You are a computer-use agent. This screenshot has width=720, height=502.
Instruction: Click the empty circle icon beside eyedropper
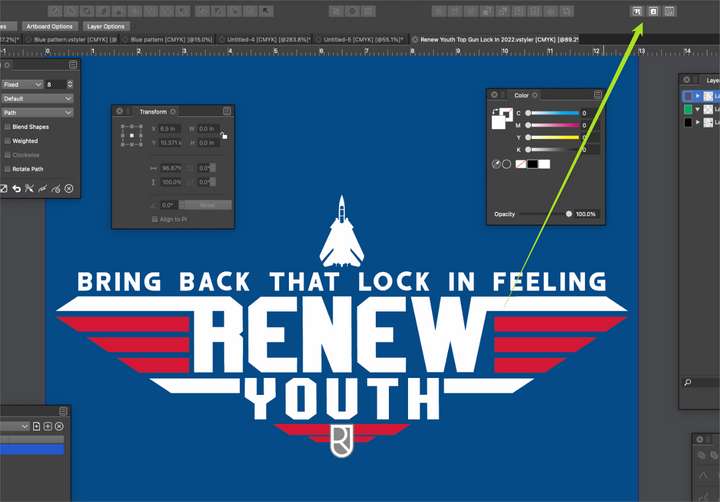click(506, 164)
